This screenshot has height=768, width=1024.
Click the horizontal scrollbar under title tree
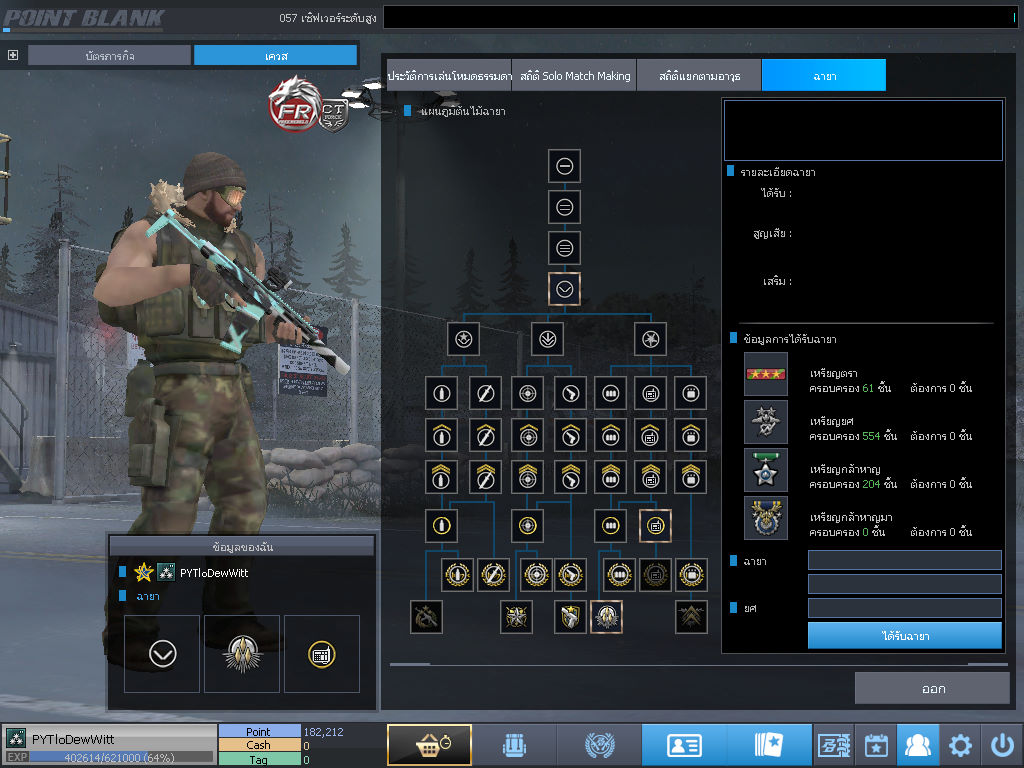(698, 664)
